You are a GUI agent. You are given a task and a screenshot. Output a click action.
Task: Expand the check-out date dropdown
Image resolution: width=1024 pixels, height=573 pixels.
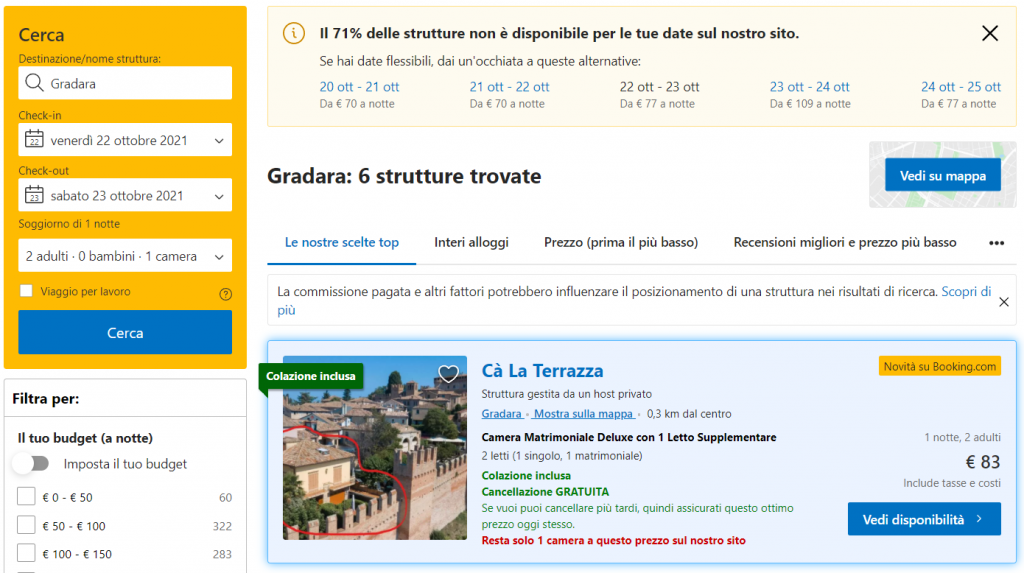(125, 195)
